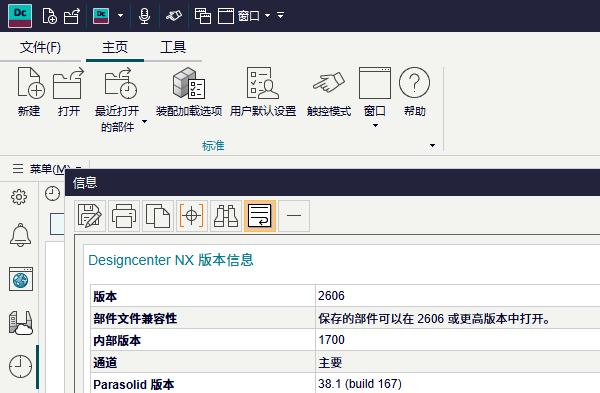Click the 保存的部件可以在 2606 compatibility text

[x=434, y=318]
